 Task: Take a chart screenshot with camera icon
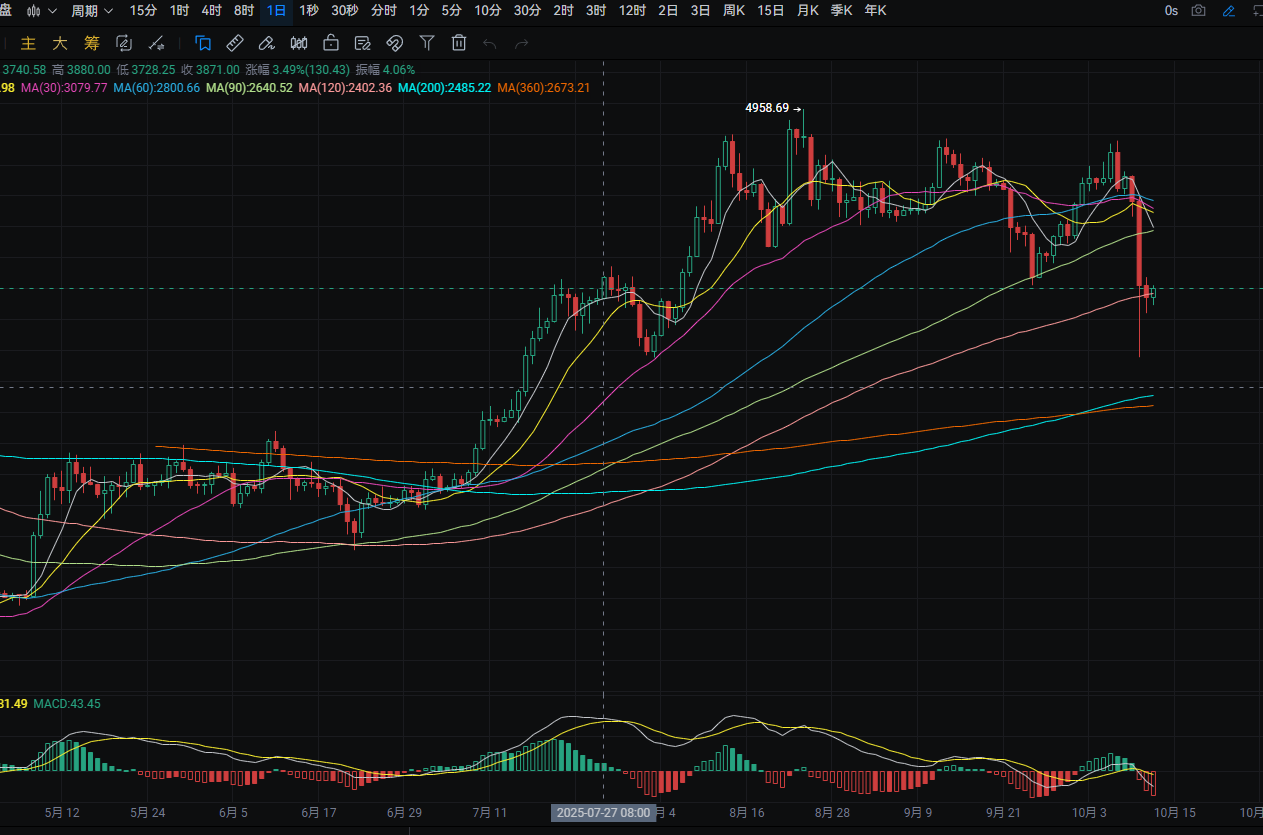[x=1199, y=11]
